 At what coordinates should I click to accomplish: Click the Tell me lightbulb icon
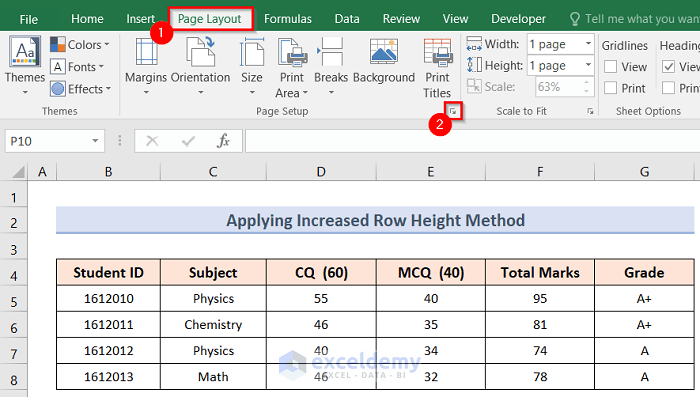click(x=575, y=19)
